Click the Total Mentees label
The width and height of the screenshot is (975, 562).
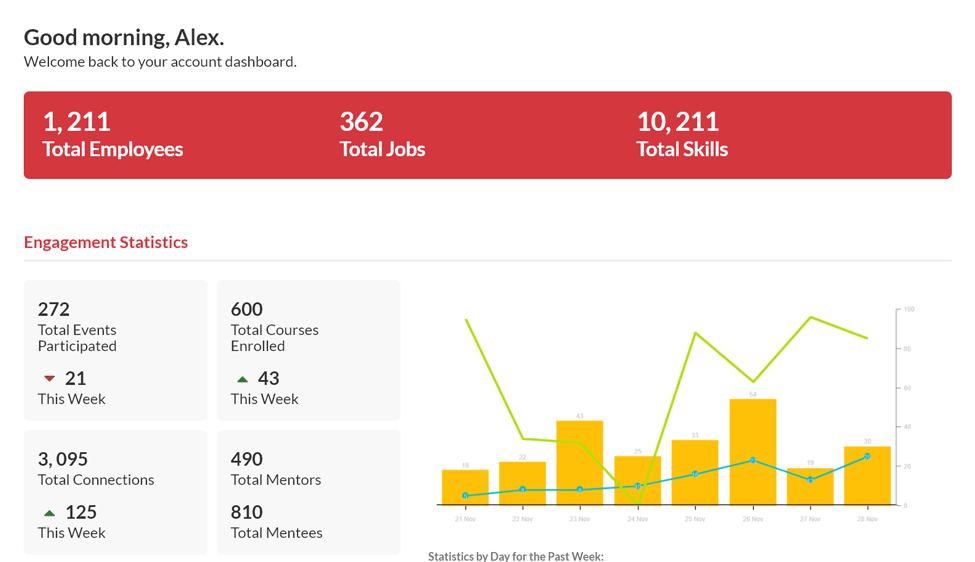(277, 533)
